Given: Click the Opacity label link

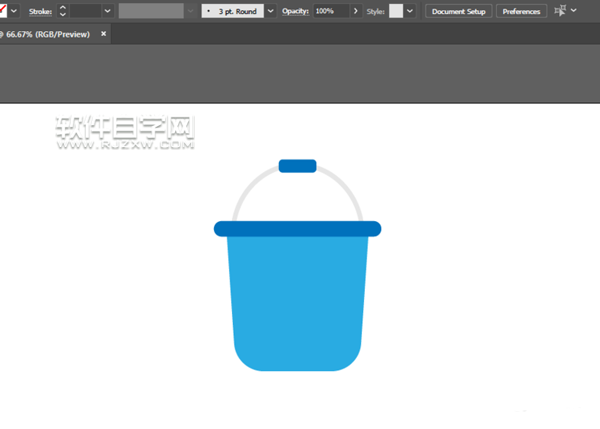Looking at the screenshot, I should [295, 11].
